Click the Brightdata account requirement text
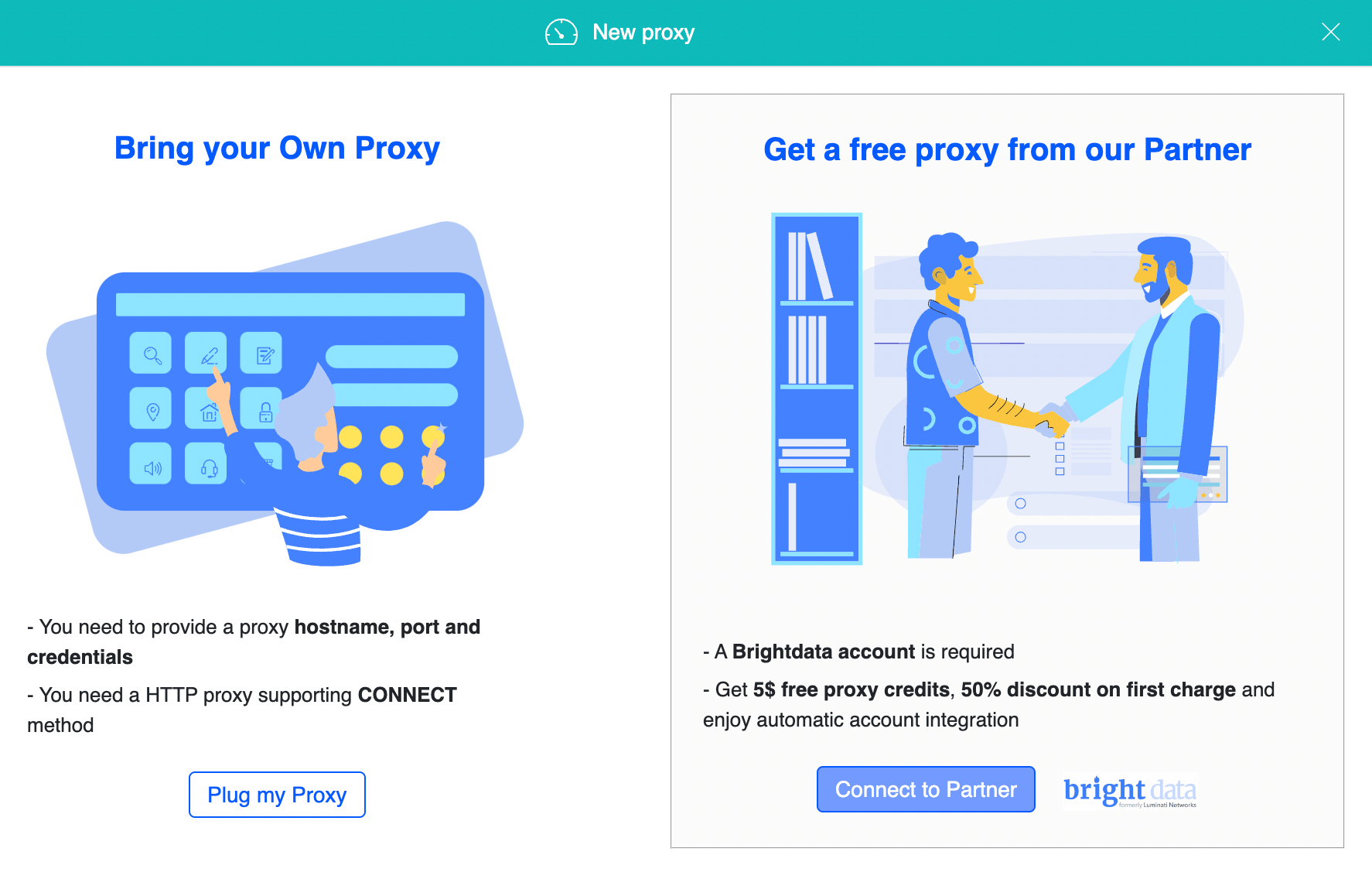The height and width of the screenshot is (879, 1372). click(x=858, y=652)
